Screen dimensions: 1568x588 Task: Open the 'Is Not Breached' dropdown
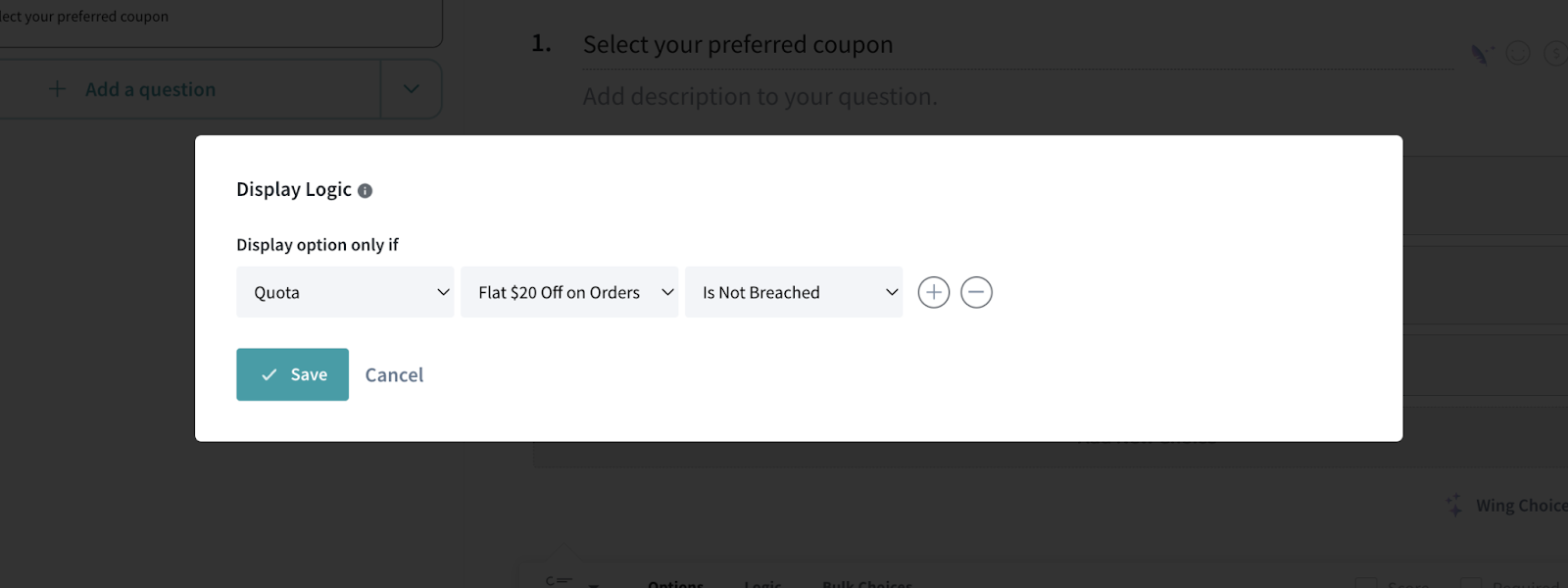tap(794, 292)
